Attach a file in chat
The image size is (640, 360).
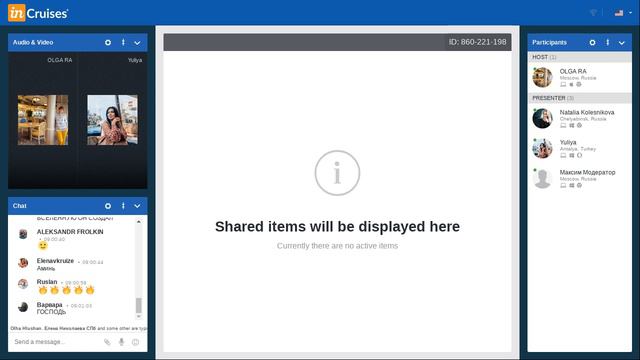pyautogui.click(x=107, y=342)
